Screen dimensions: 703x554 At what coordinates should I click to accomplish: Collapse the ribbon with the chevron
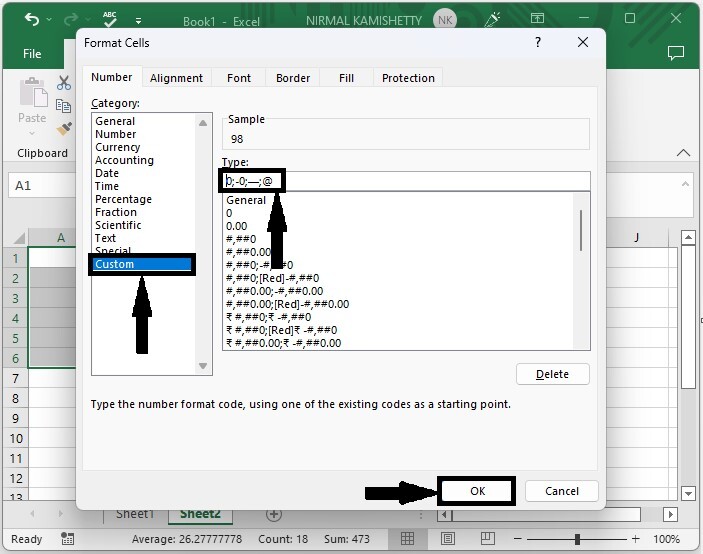[683, 153]
